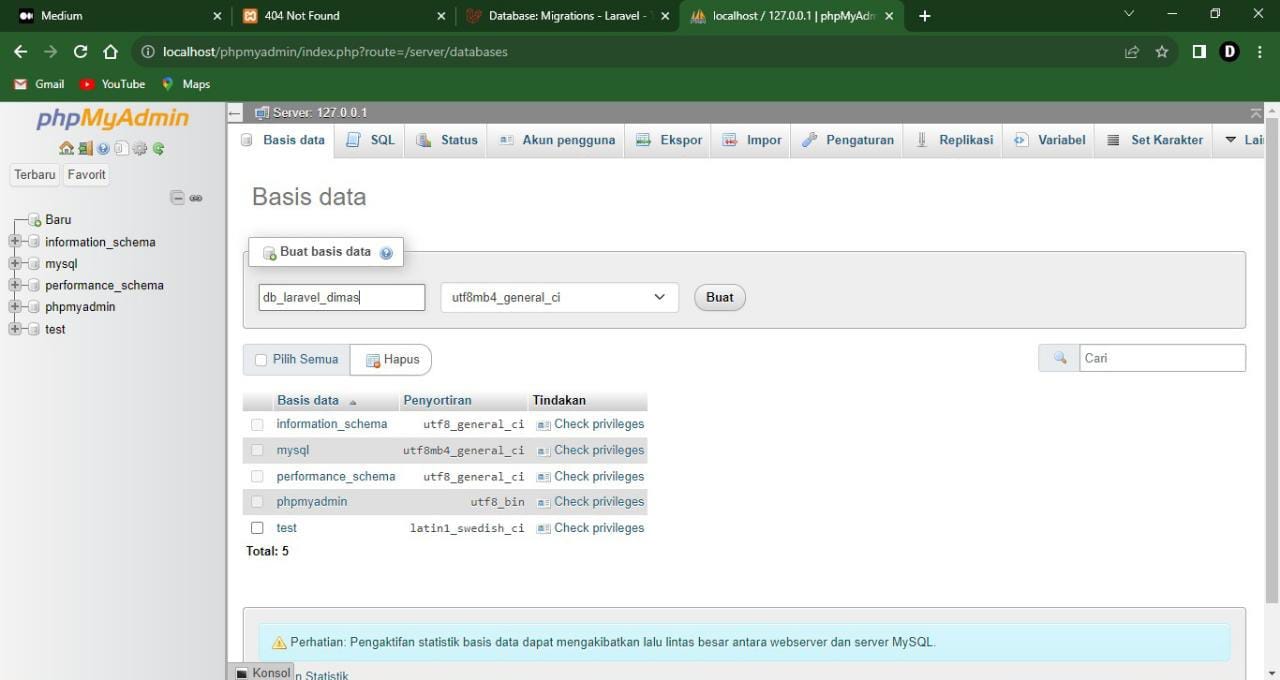Click the database name input containing db_laravel_dimas
This screenshot has width=1280, height=680.
341,297
